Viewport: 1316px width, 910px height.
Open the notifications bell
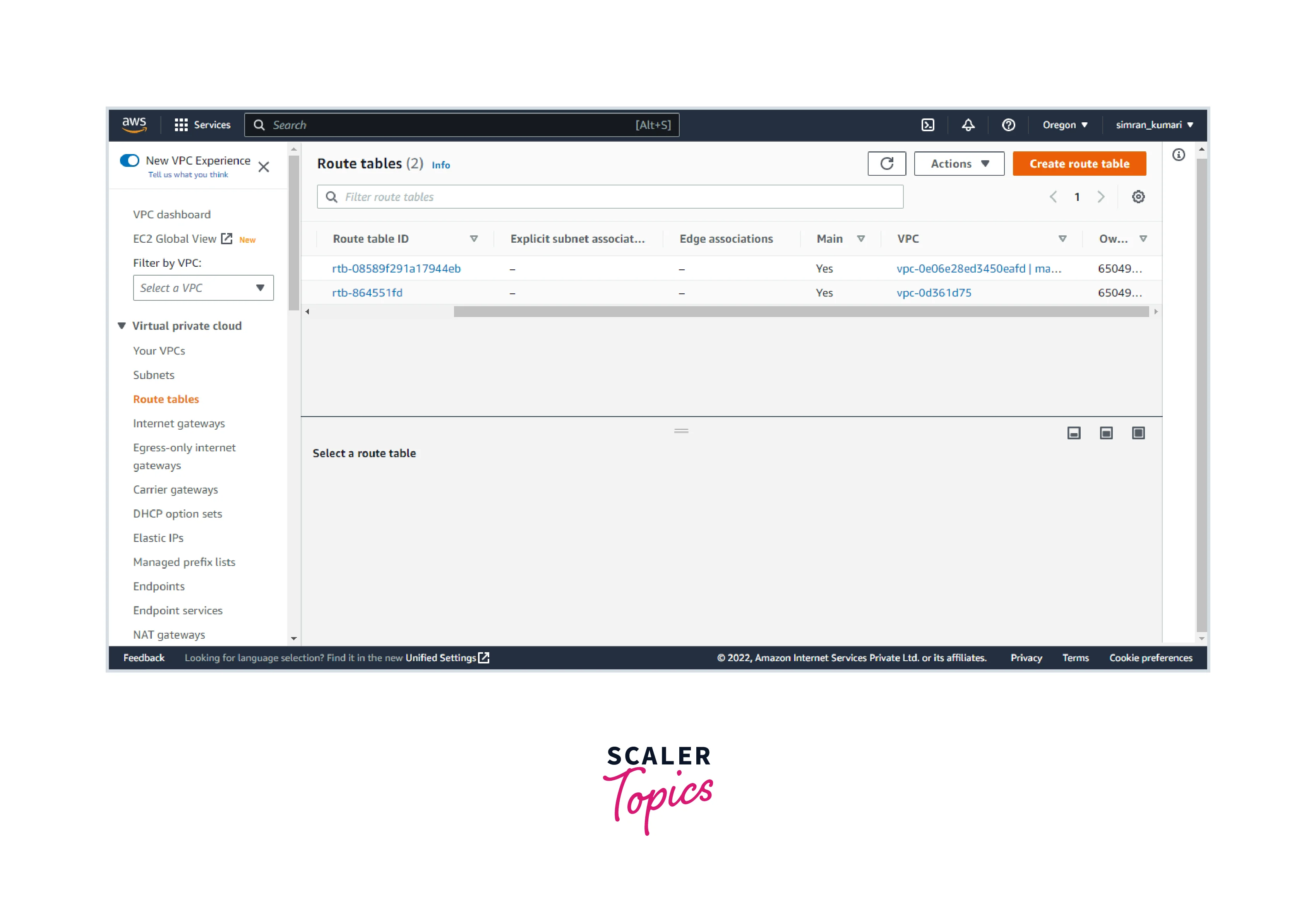(968, 125)
